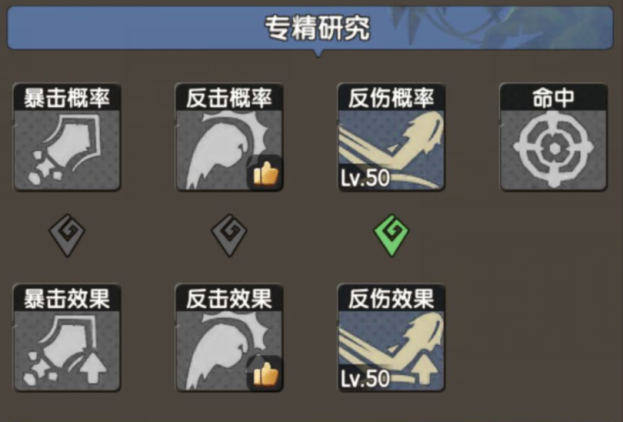
Task: Click the 反击效果 title label
Action: [229, 298]
